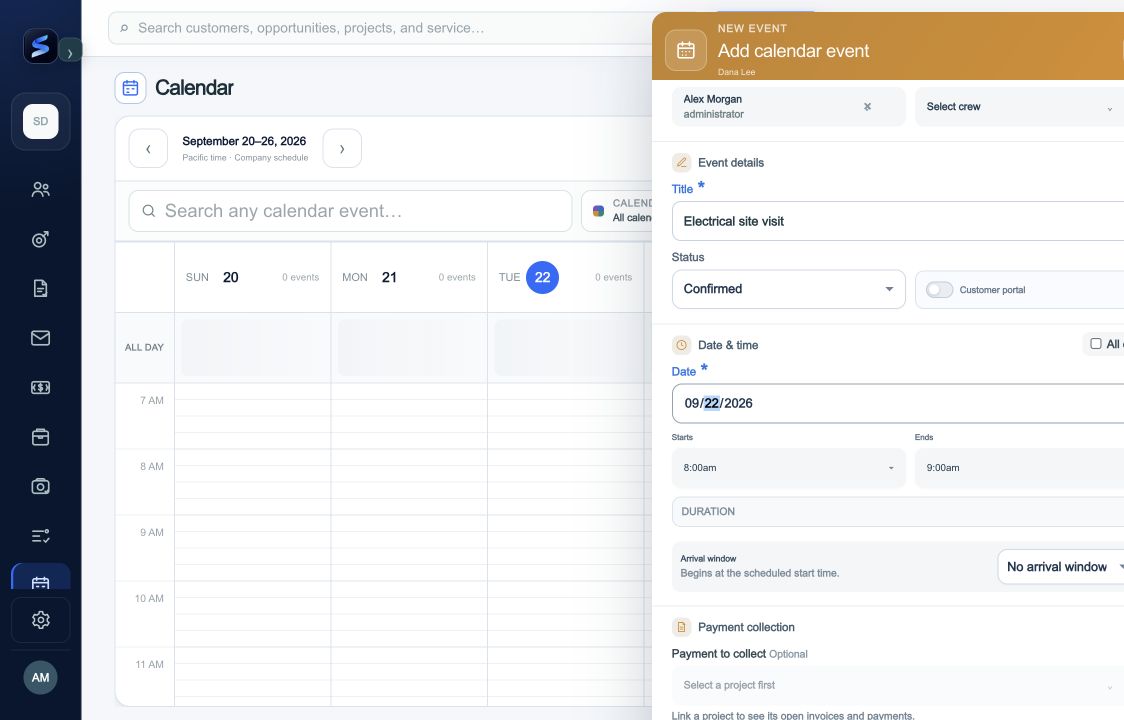Click the 10 AM time label
Viewport: 1124px width, 720px height.
click(149, 598)
